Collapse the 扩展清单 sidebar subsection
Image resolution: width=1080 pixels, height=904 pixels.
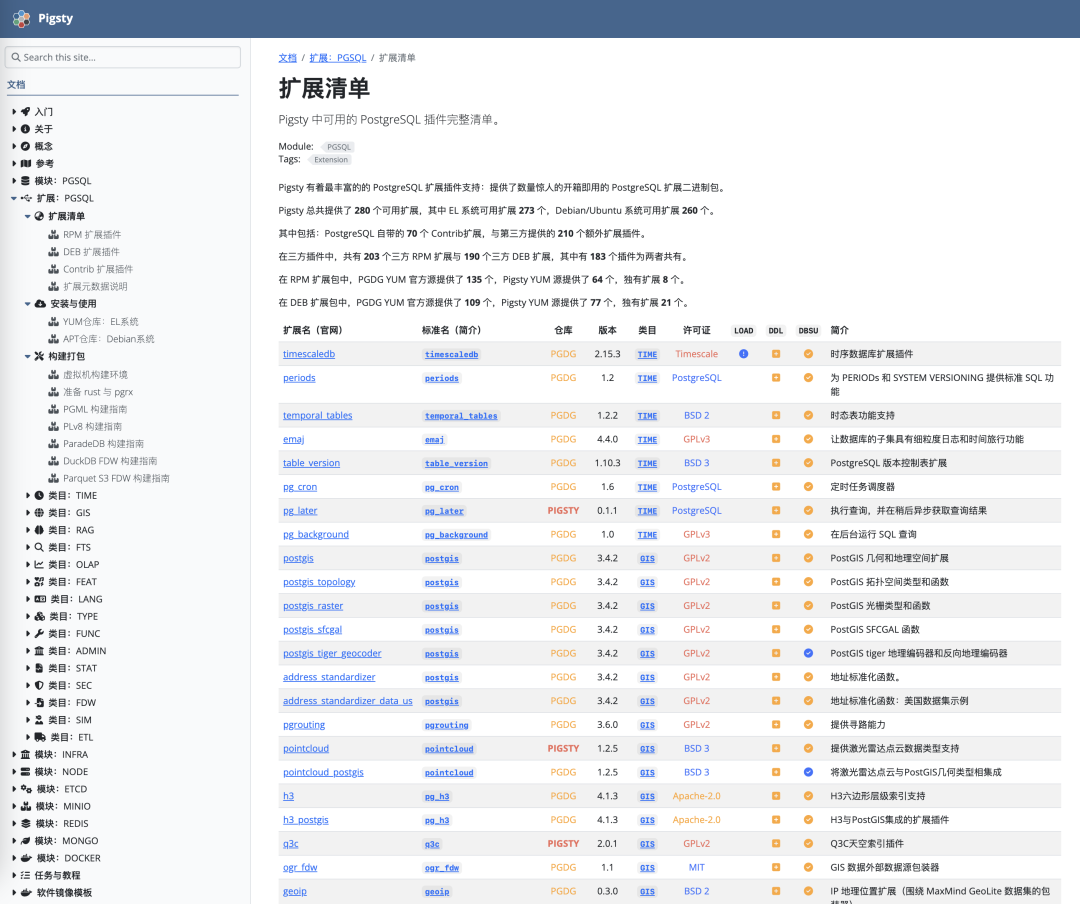pos(28,216)
